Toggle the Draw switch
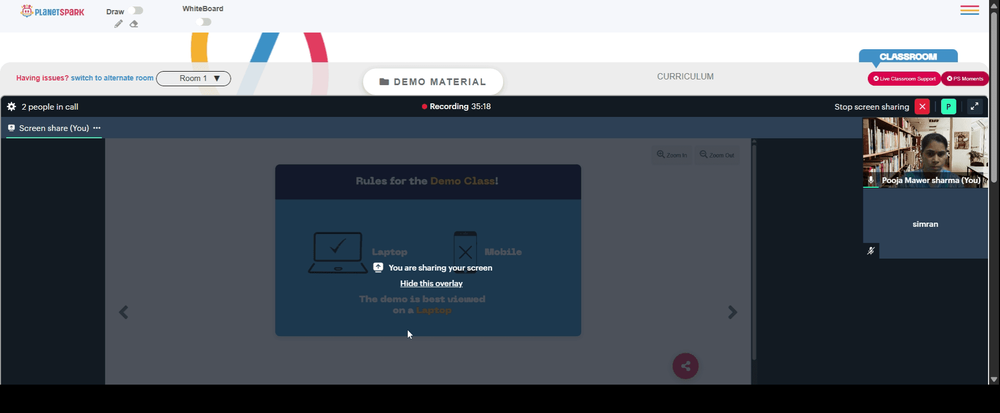 coord(135,11)
